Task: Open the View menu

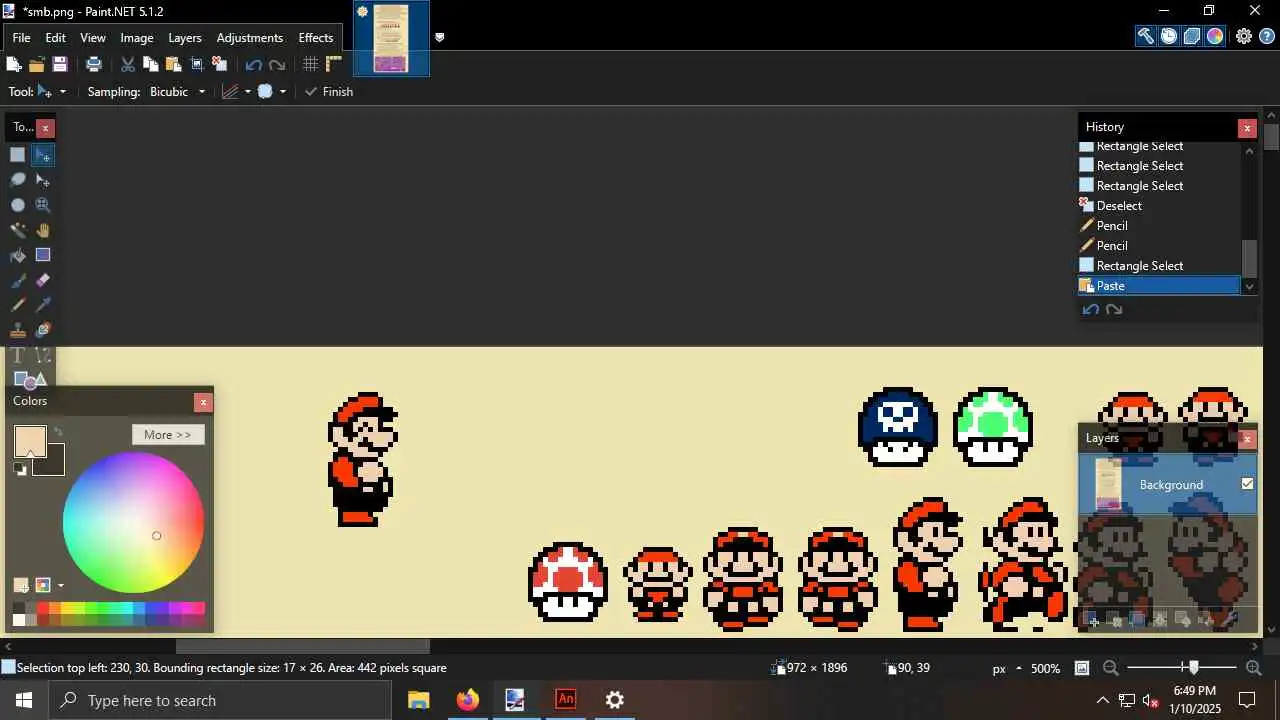Action: point(93,38)
